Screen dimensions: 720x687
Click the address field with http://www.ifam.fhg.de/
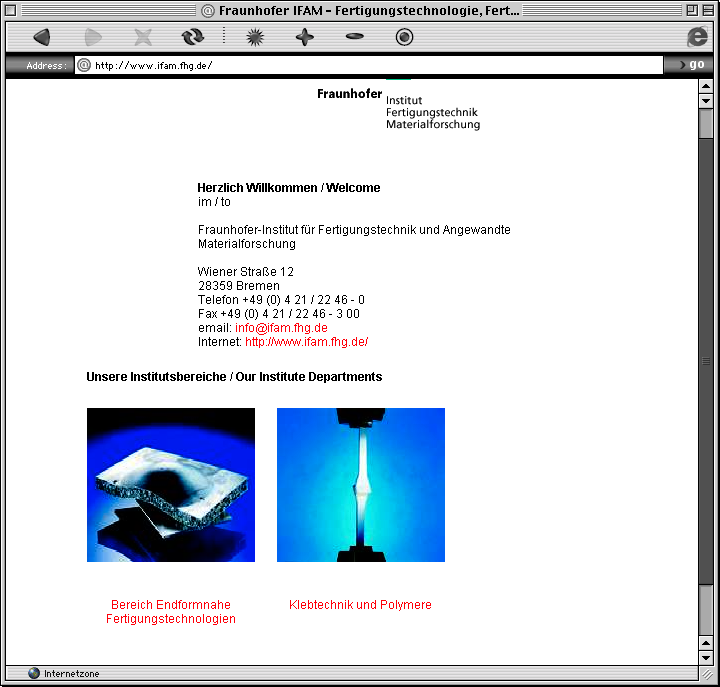(x=369, y=65)
